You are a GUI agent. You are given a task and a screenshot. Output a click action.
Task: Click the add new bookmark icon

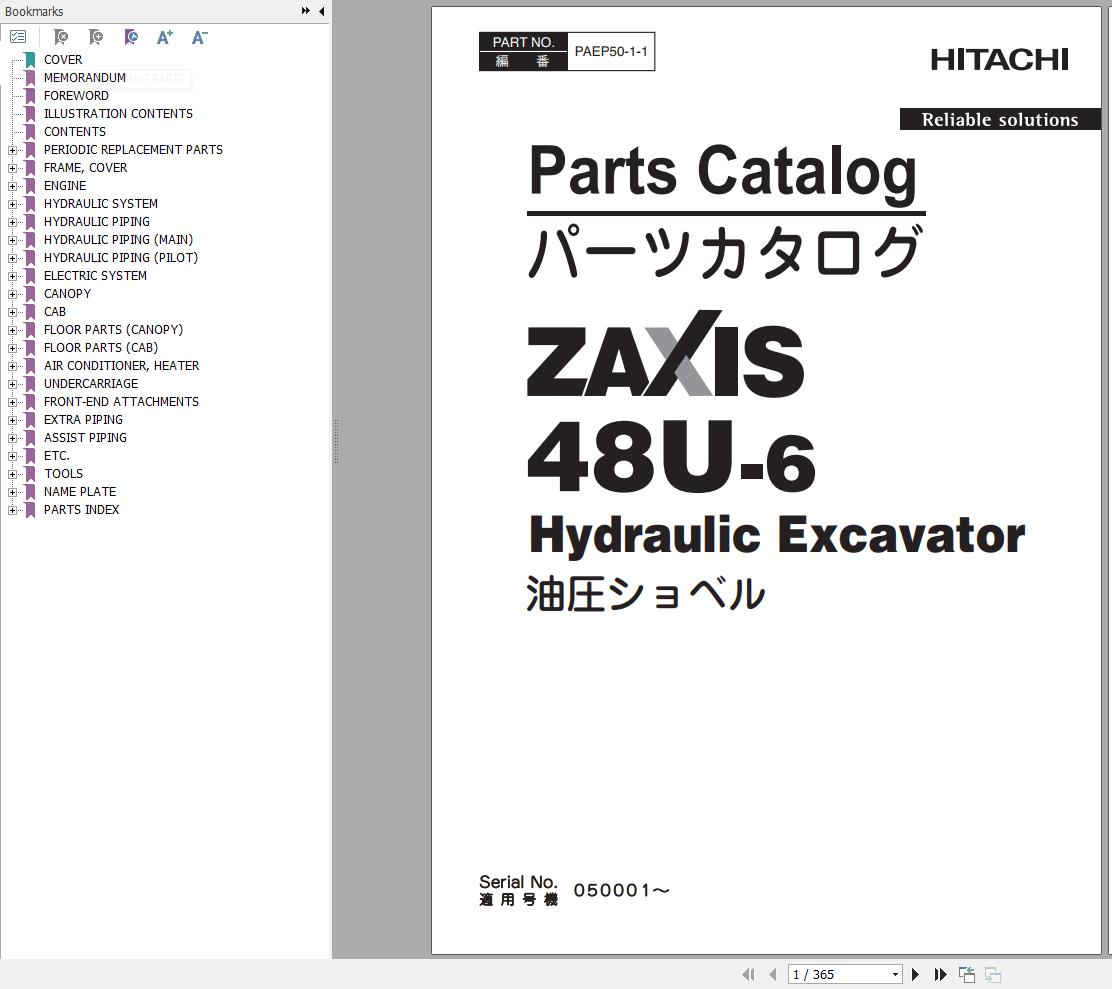pos(96,37)
